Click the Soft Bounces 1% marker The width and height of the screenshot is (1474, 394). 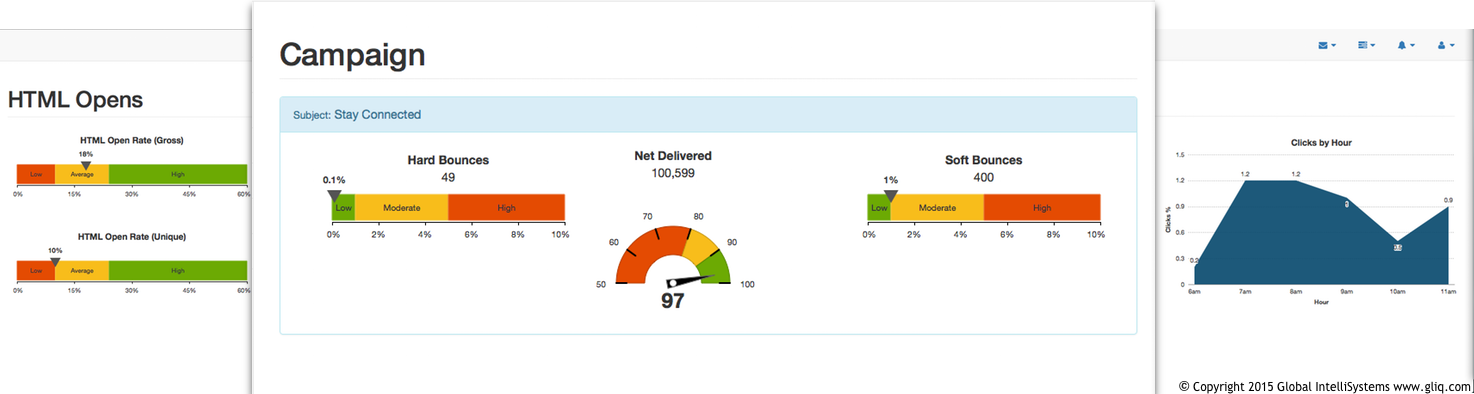891,196
